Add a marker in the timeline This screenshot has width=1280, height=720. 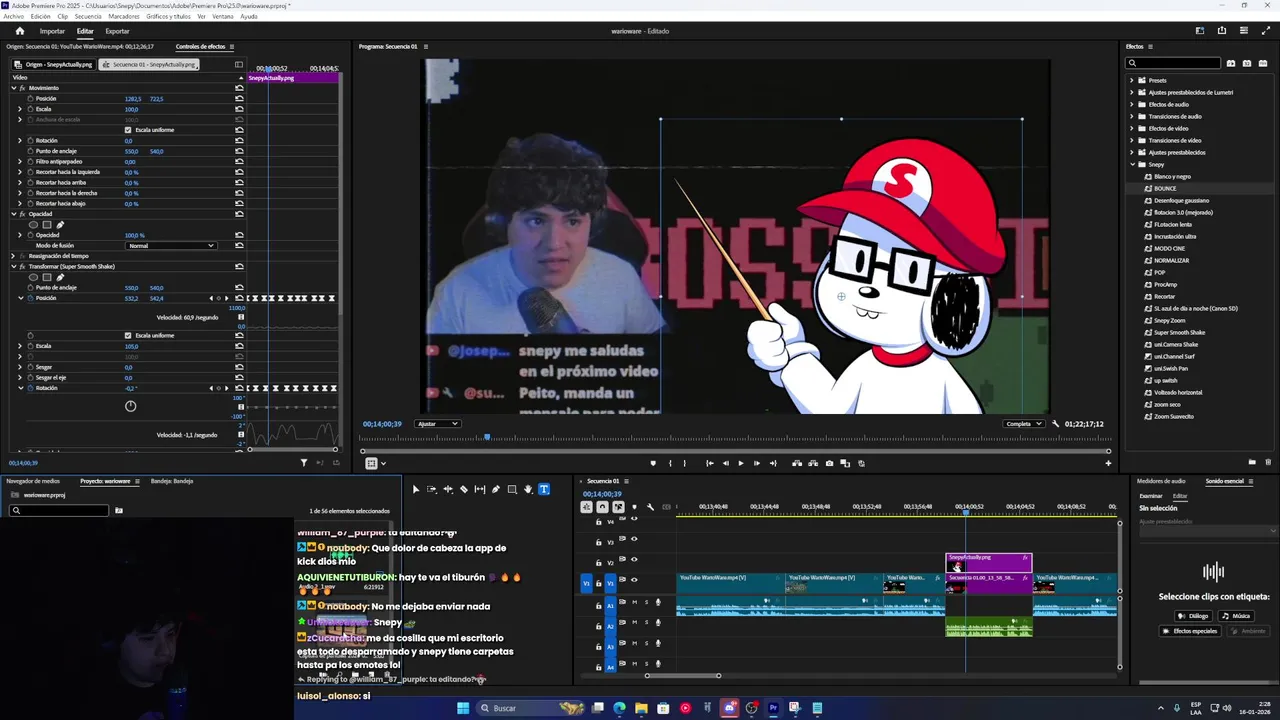click(634, 507)
